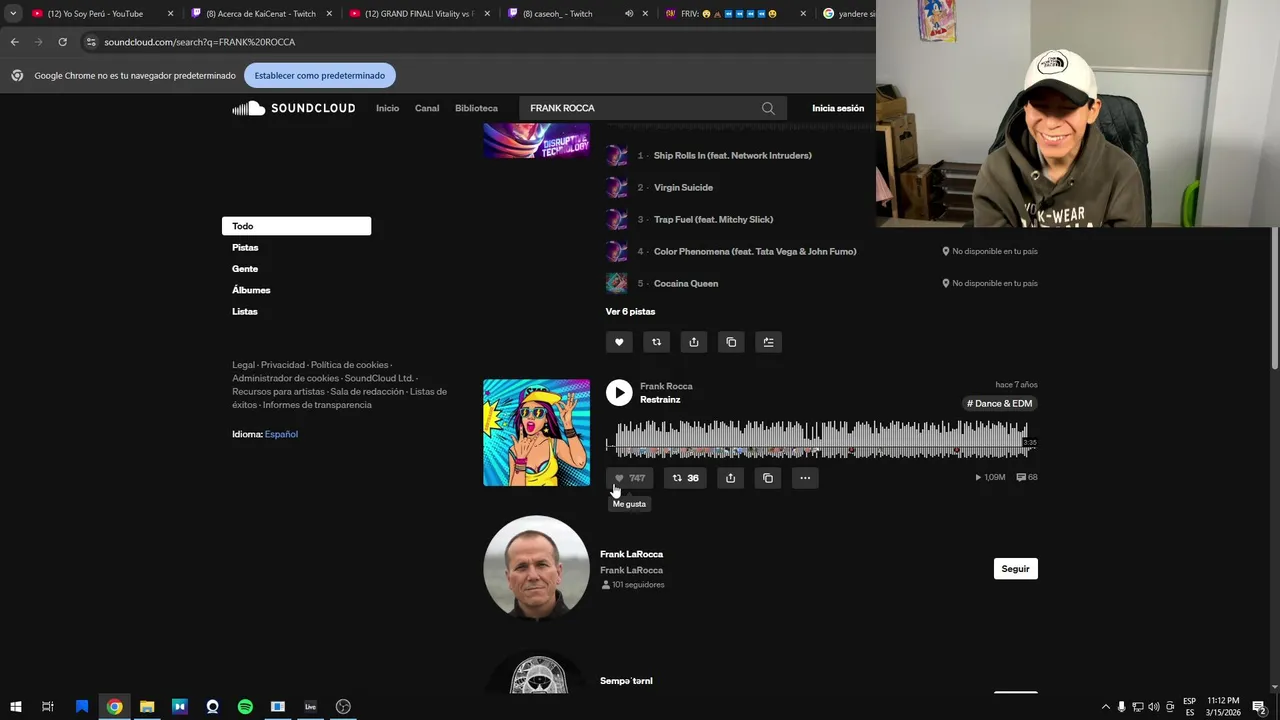
Task: Follow Frank LaRocca with Seguir button
Action: [1015, 569]
